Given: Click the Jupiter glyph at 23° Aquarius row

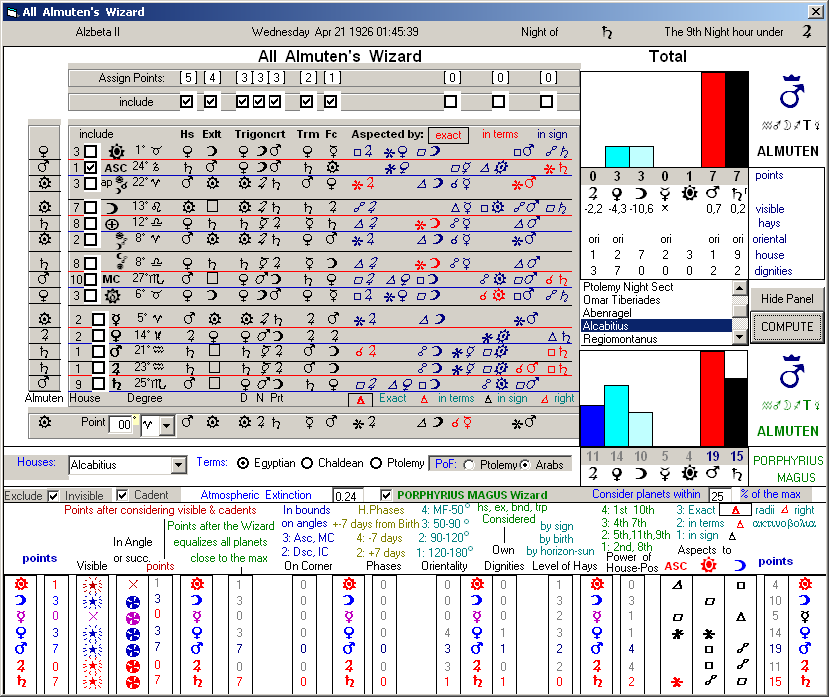Looking at the screenshot, I should (116, 368).
